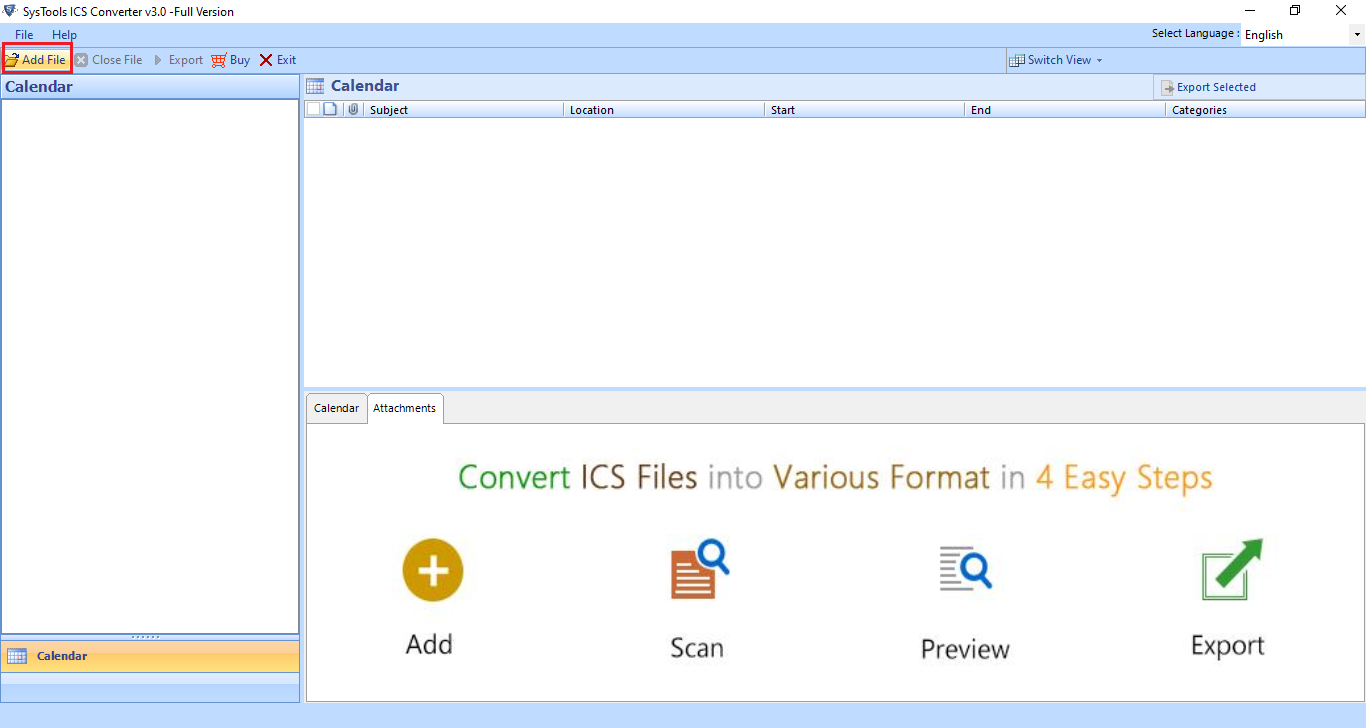Click the red Exit button
This screenshot has height=728, width=1366.
(278, 60)
